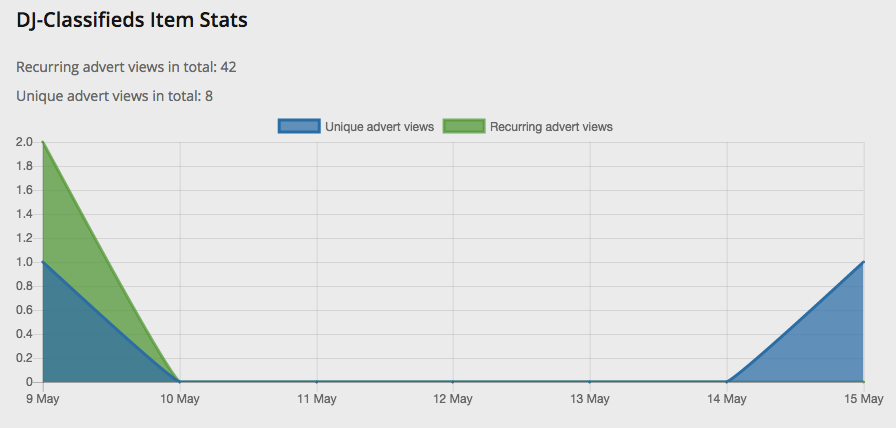This screenshot has width=896, height=428.
Task: Click the data point at 0 on 13 May
Action: coord(590,382)
